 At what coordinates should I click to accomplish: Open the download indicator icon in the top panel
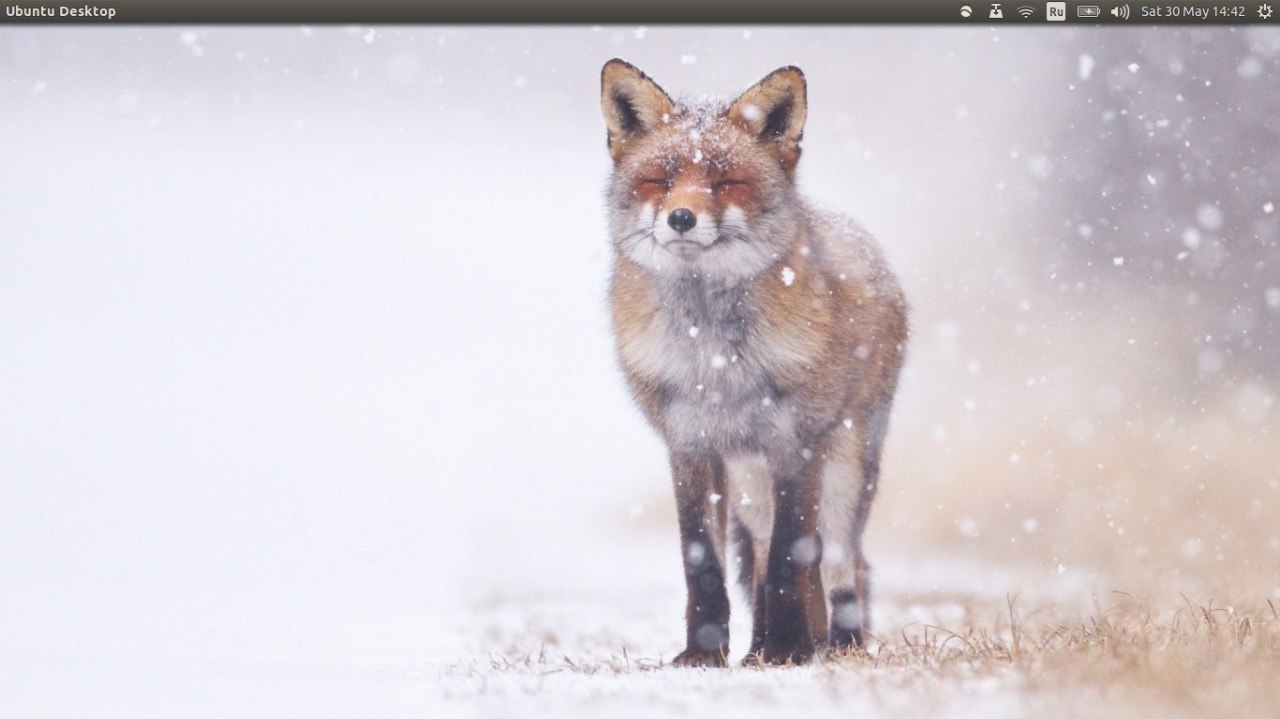click(x=995, y=12)
